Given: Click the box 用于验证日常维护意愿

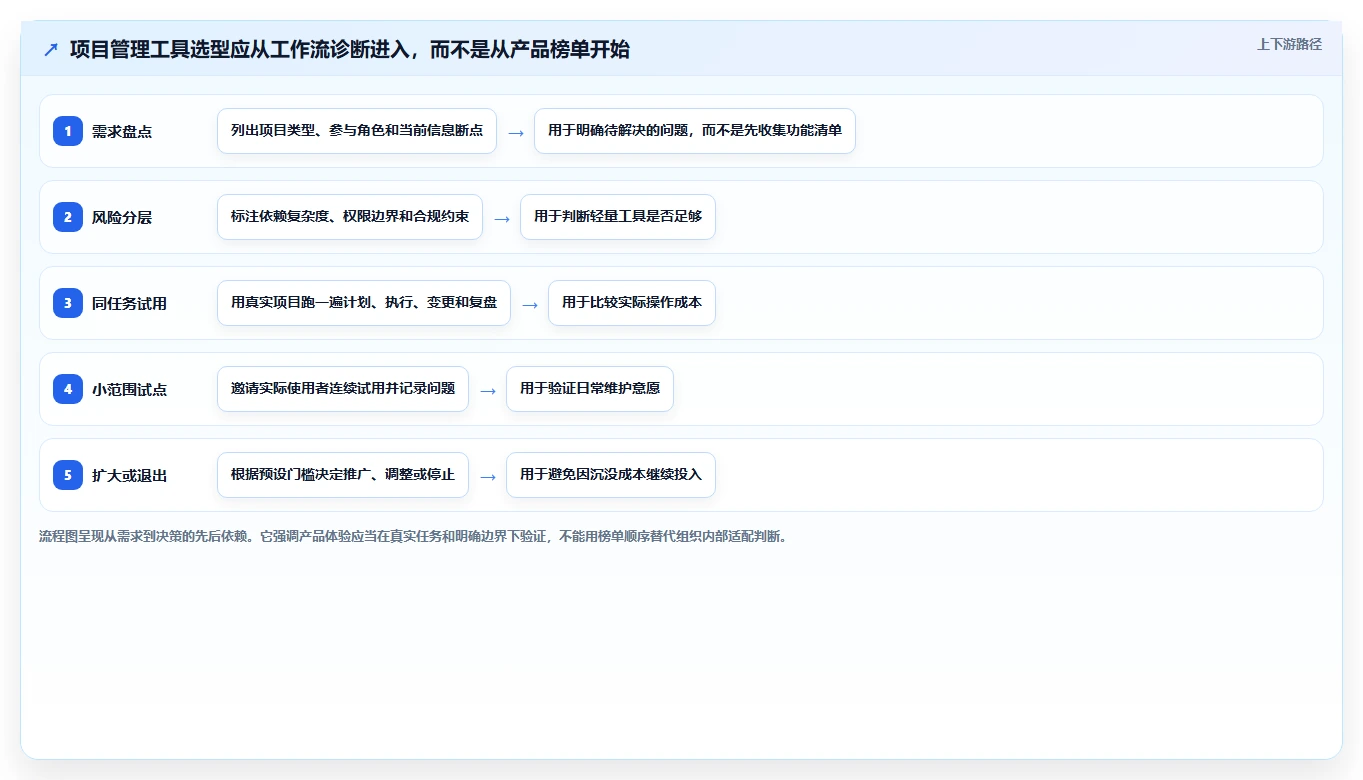Looking at the screenshot, I should (x=590, y=389).
